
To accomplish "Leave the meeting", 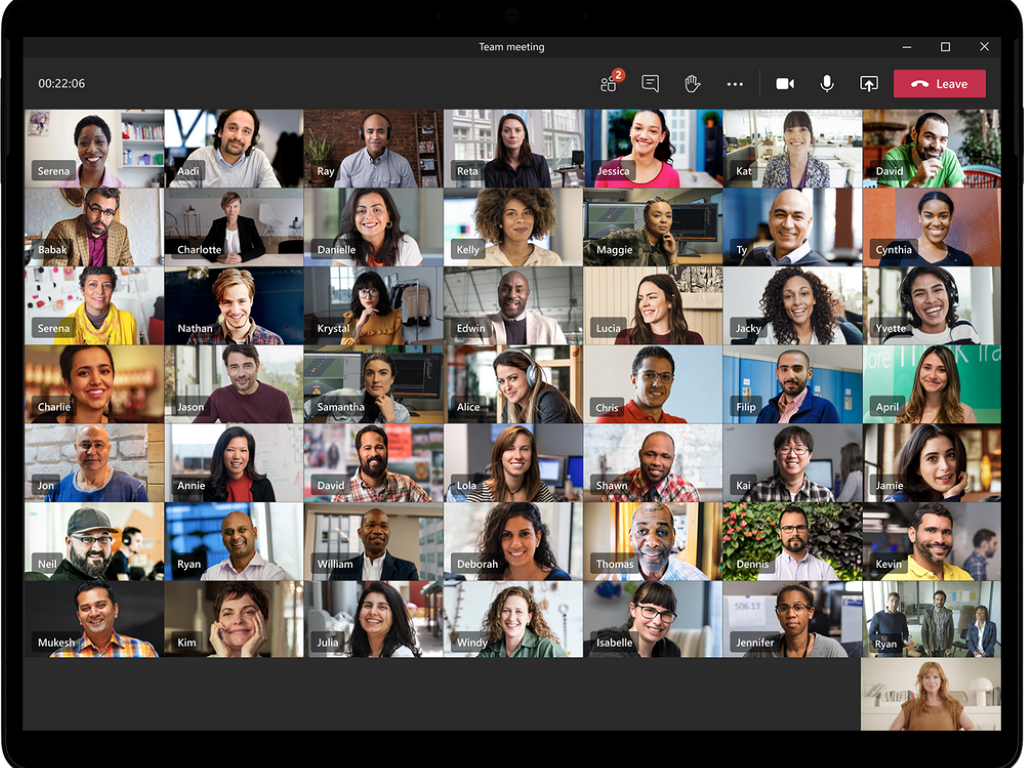I will click(x=939, y=84).
